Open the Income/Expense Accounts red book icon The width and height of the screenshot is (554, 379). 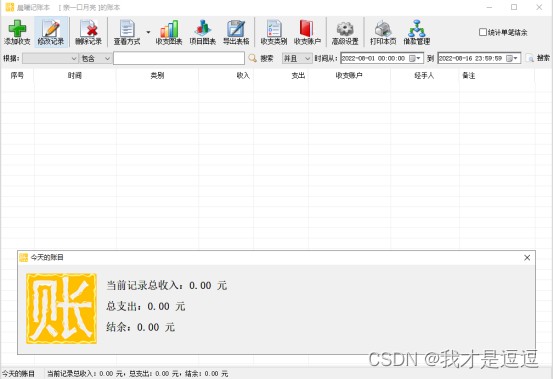pos(307,32)
